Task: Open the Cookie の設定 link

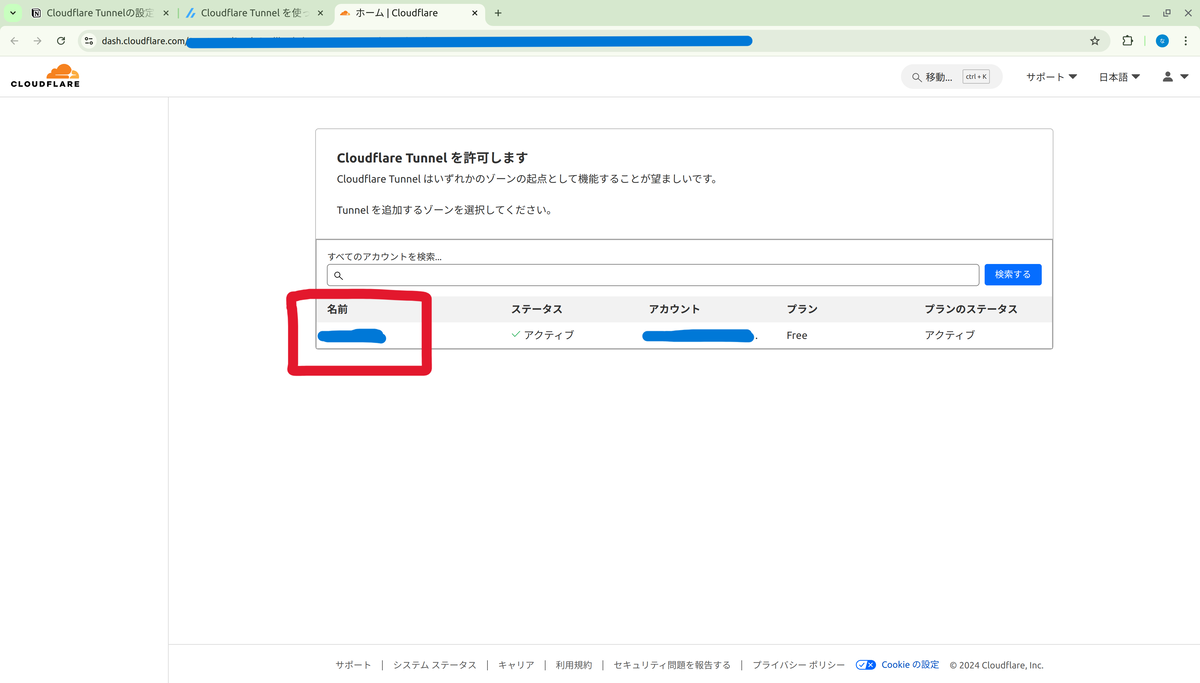Action: point(910,665)
